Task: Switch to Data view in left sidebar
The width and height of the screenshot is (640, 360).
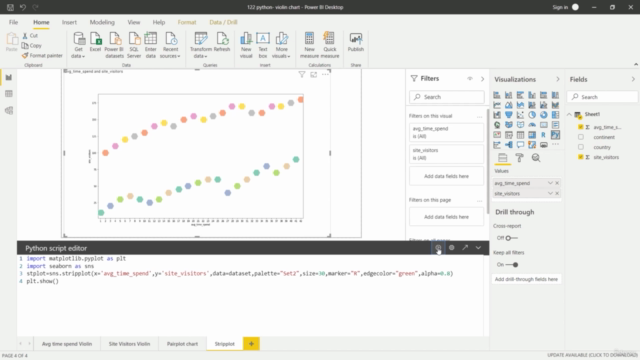Action: (x=9, y=94)
